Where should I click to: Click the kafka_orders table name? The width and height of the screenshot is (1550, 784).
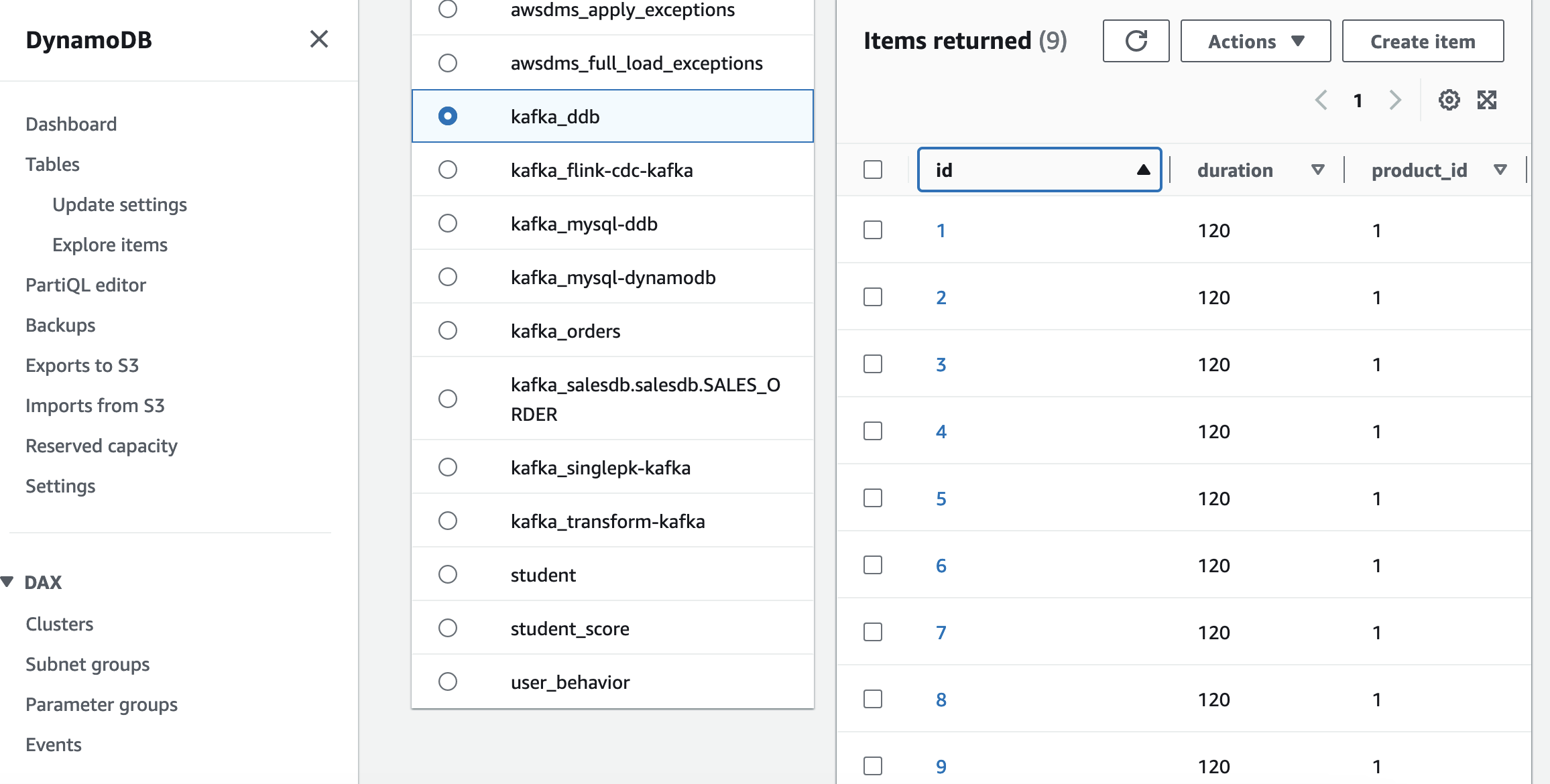pyautogui.click(x=565, y=331)
